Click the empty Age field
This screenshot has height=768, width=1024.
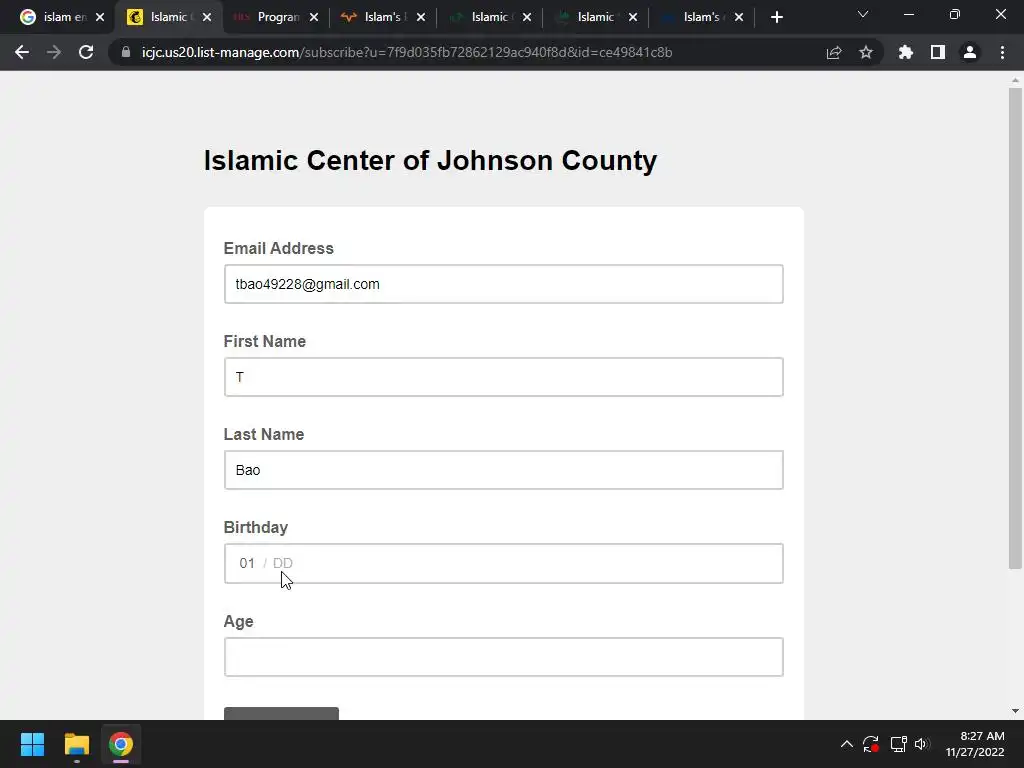pos(504,657)
